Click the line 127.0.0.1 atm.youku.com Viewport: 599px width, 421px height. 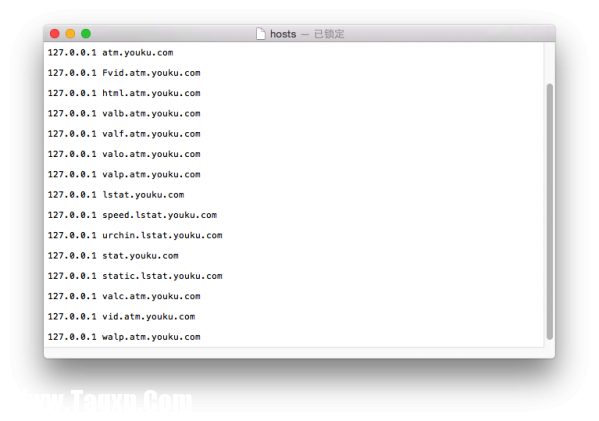[110, 53]
